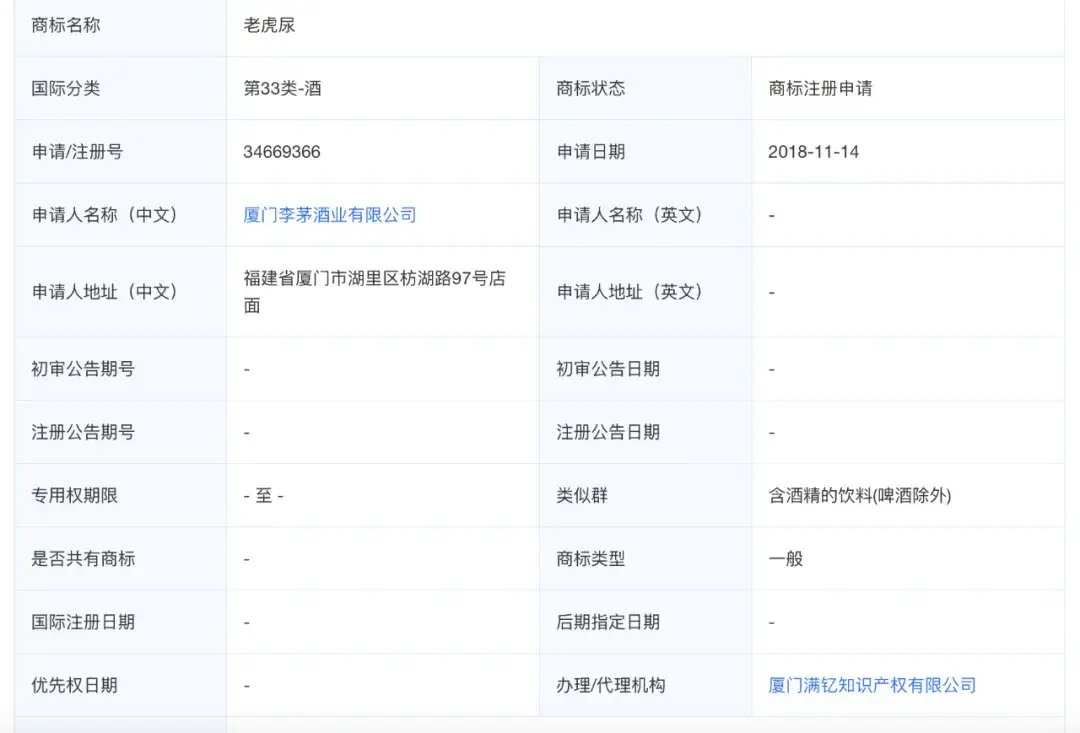Screen dimensions: 1080x733
Task: Select trademark type value 一般
Action: [786, 559]
